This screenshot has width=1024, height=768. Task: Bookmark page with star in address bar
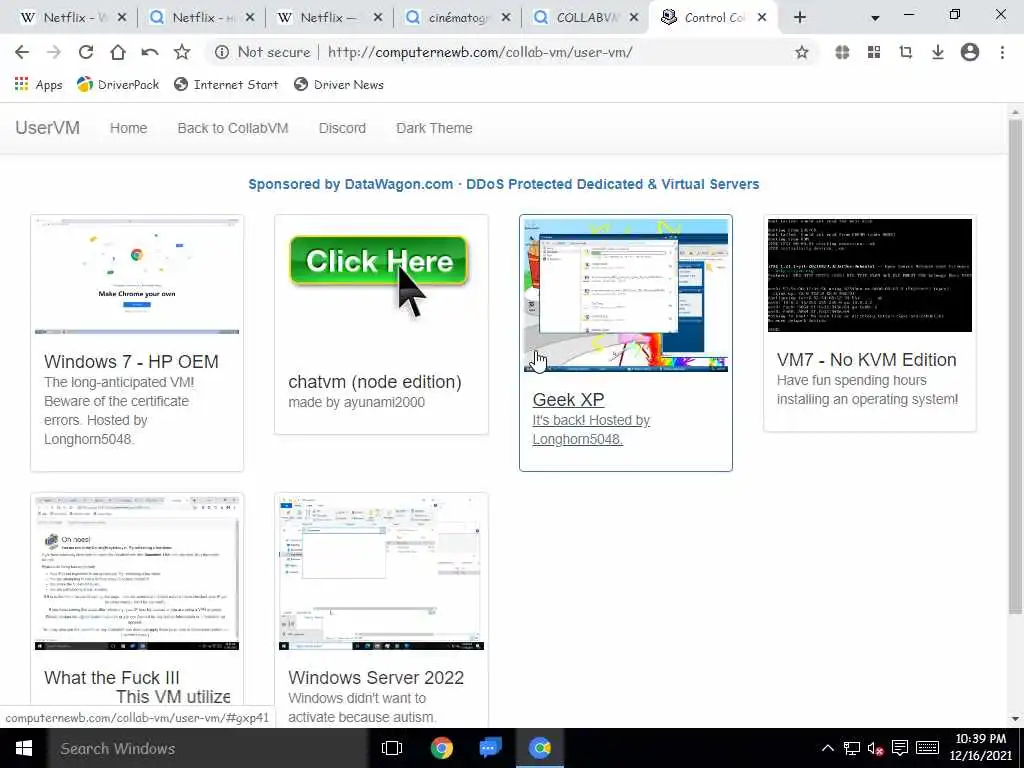coord(801,52)
